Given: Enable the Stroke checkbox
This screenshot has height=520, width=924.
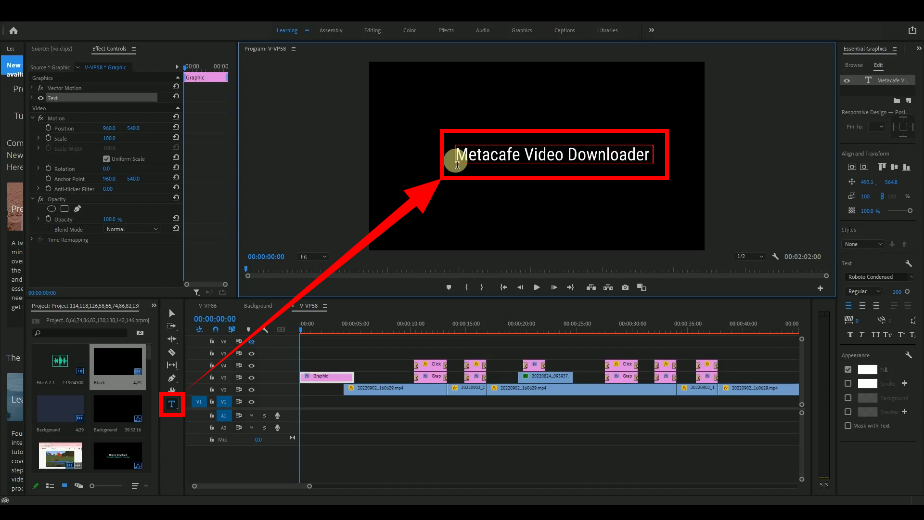Looking at the screenshot, I should 848,384.
